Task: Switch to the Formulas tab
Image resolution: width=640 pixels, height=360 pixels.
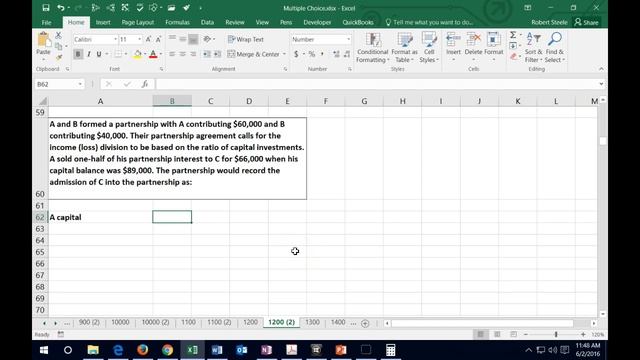Action: click(177, 22)
